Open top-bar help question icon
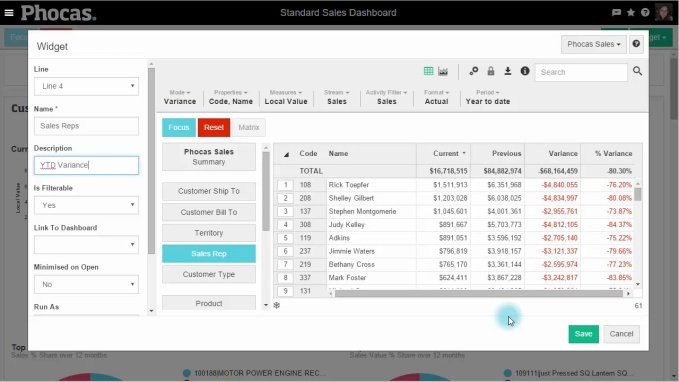The width and height of the screenshot is (679, 382). coord(645,13)
